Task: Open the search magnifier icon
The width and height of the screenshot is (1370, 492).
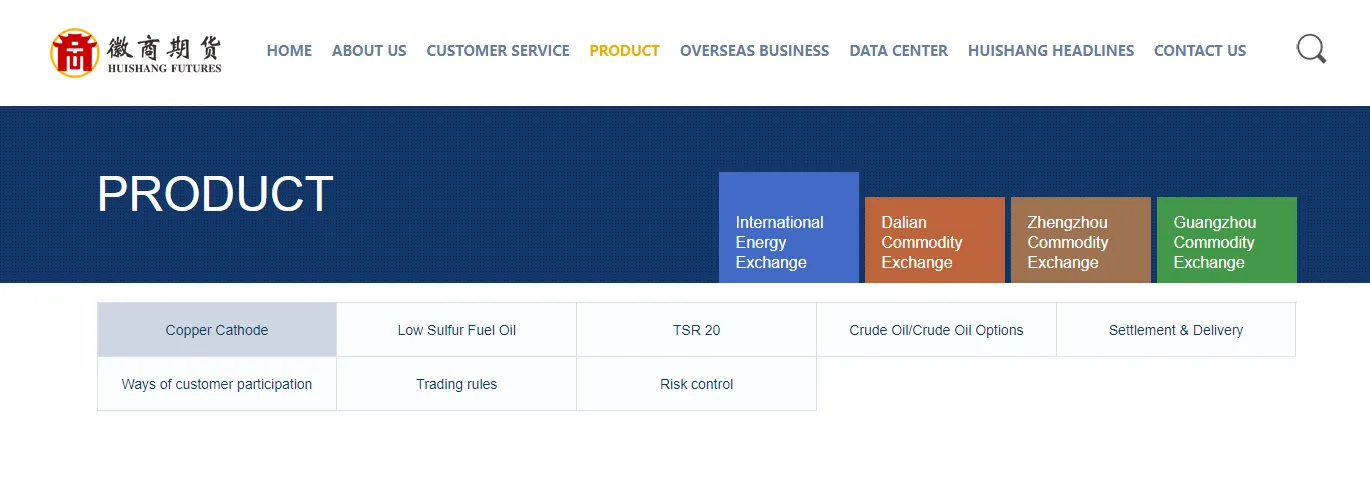Action: pyautogui.click(x=1311, y=49)
